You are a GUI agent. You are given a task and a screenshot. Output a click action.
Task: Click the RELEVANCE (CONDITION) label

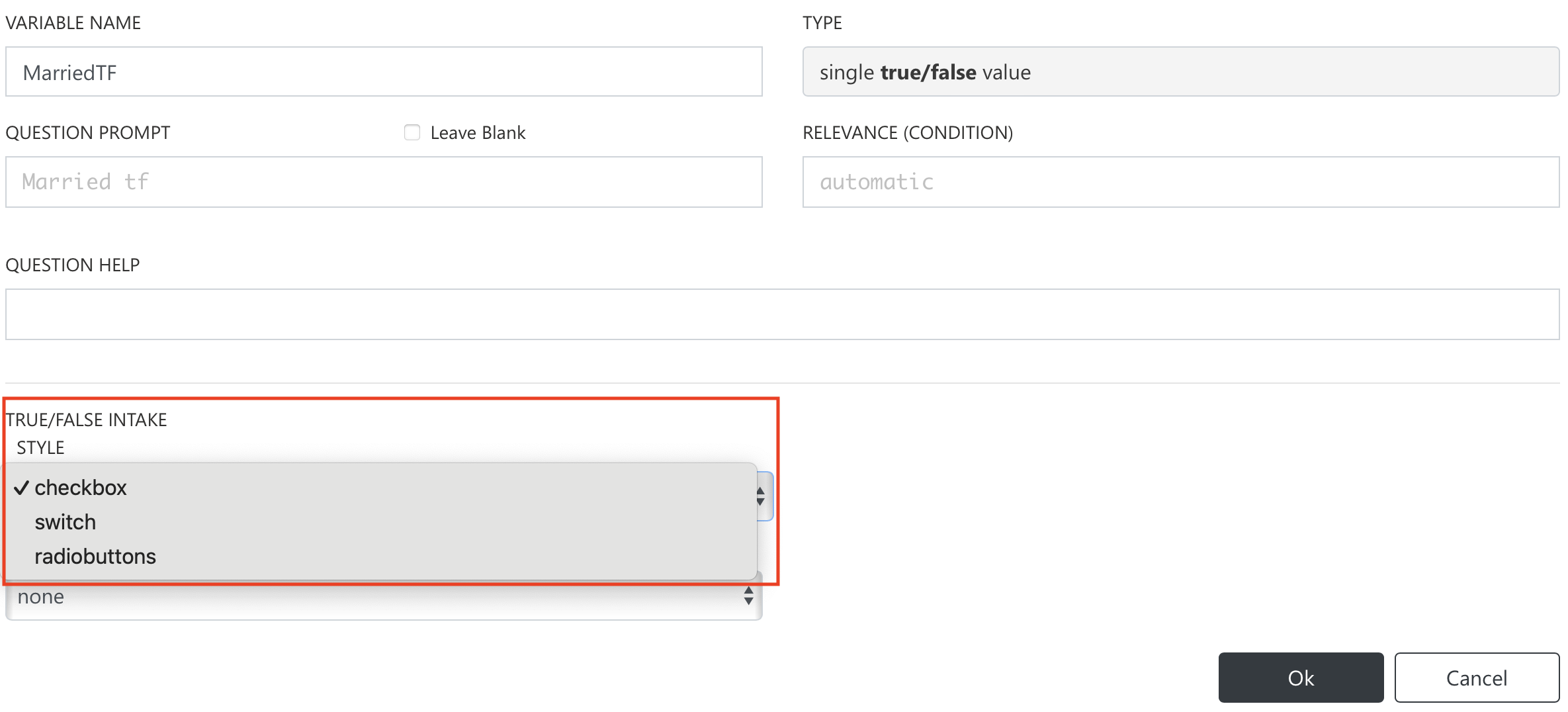coord(908,133)
